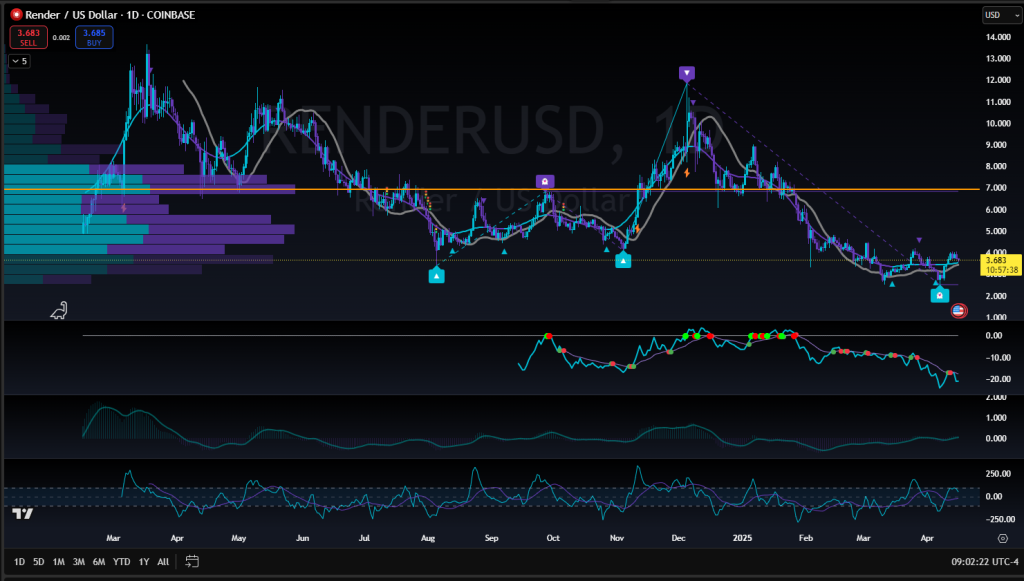Click the orange lightning bolt near December
The image size is (1024, 581).
click(x=687, y=173)
